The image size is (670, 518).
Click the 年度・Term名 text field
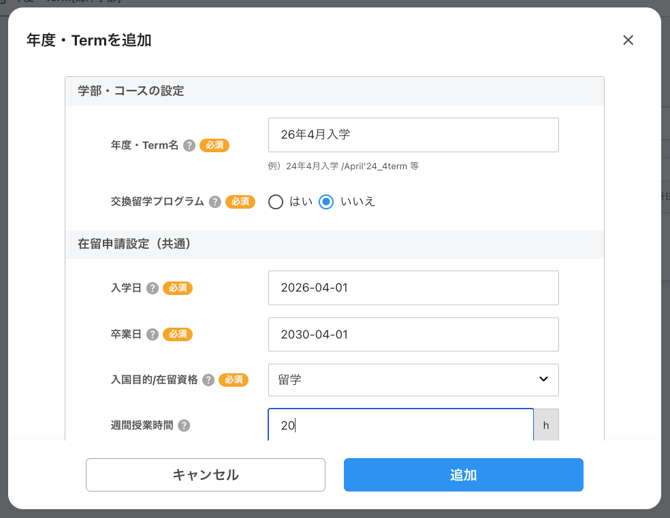pos(413,135)
